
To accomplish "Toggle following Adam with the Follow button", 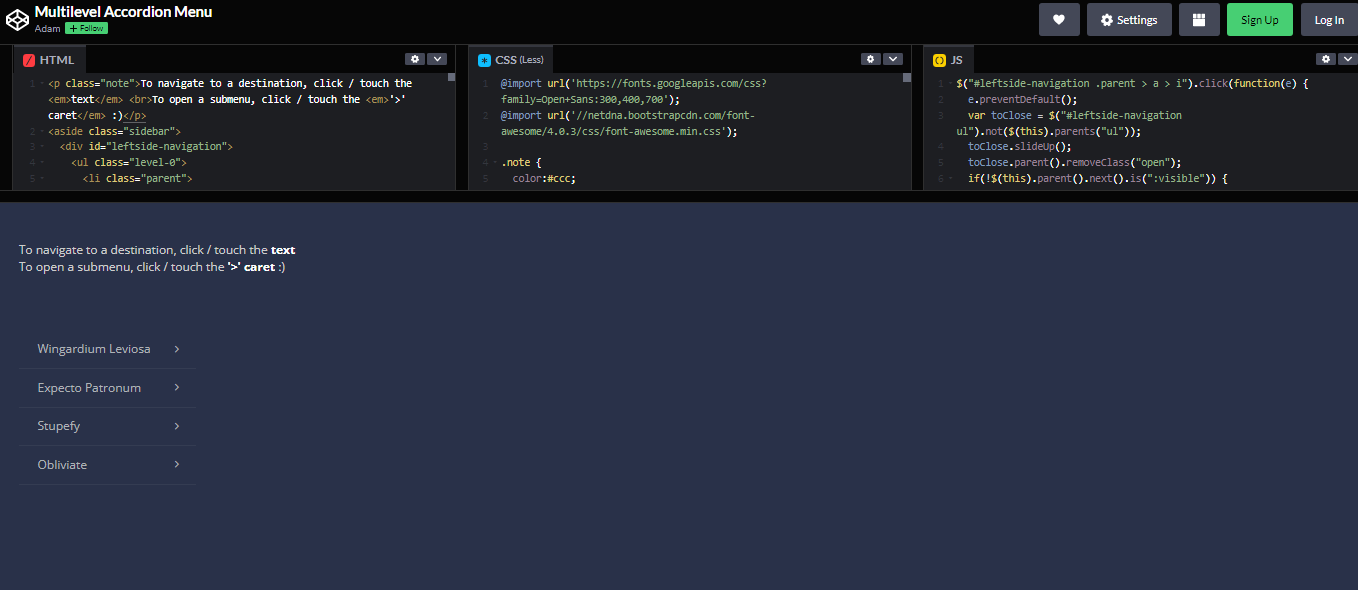I will pos(85,28).
